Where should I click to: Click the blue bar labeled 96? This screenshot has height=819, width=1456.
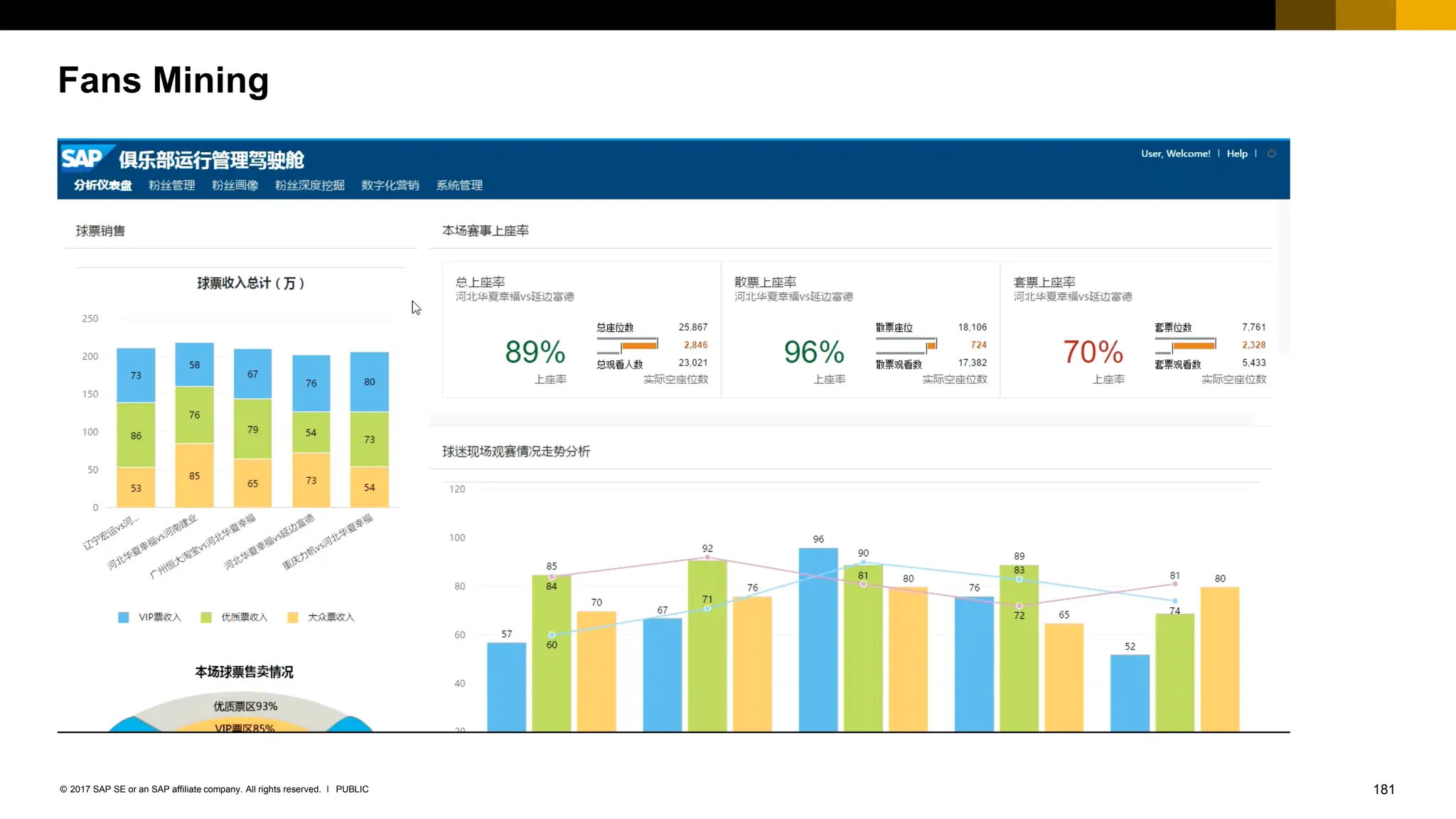click(818, 638)
